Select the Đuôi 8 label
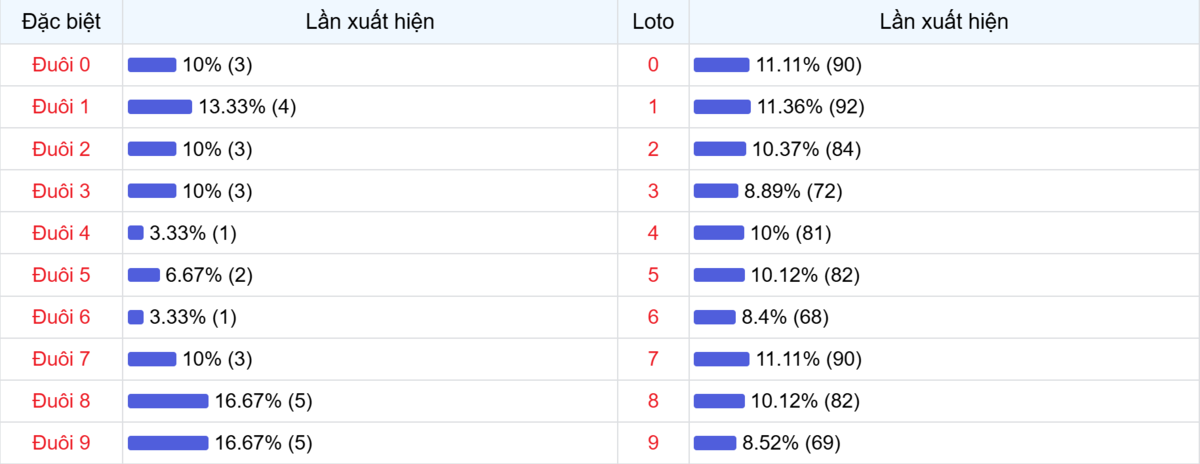 tap(61, 401)
